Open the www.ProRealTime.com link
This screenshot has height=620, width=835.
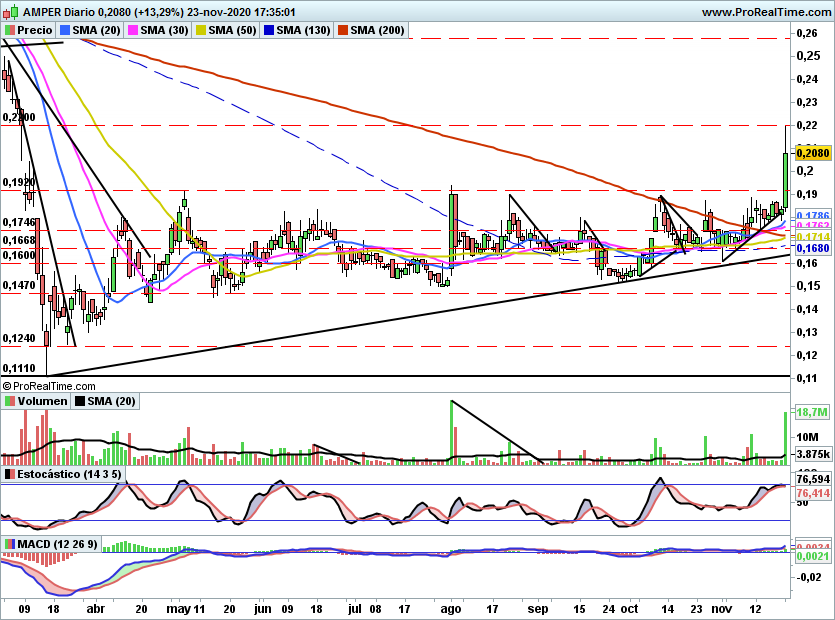pyautogui.click(x=765, y=12)
